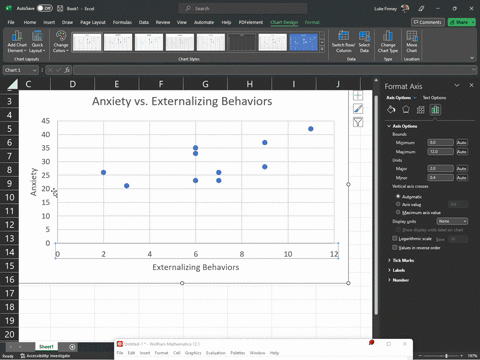
Task: Open the Home tab
Action: (x=30, y=22)
